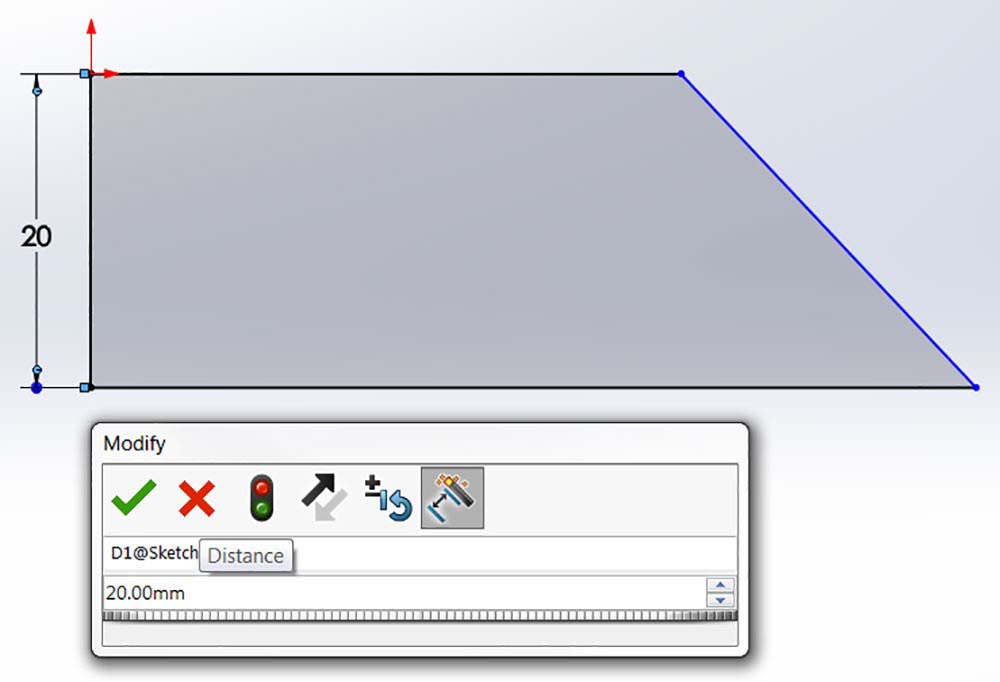Select the top-left corner sketch point

[85, 74]
